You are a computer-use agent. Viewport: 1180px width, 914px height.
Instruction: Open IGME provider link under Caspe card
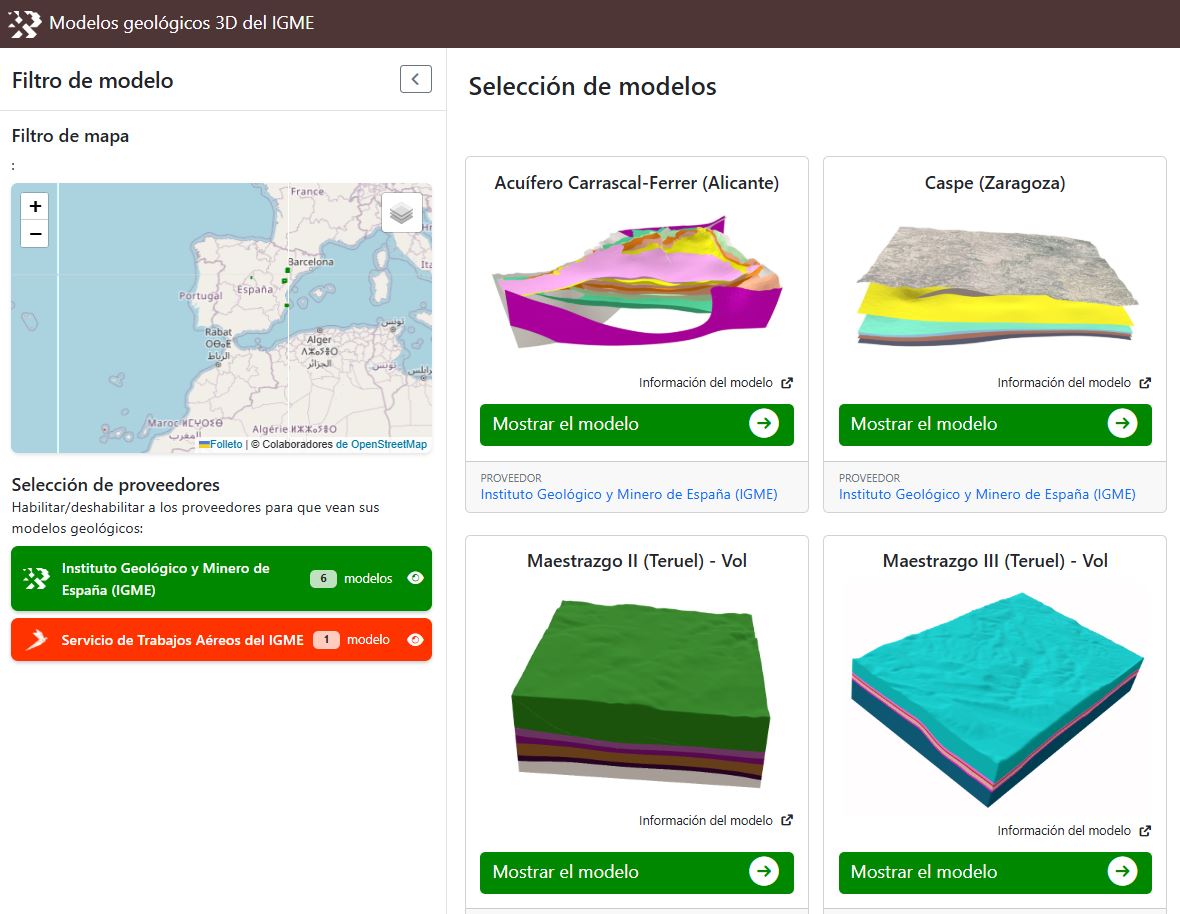click(x=986, y=494)
